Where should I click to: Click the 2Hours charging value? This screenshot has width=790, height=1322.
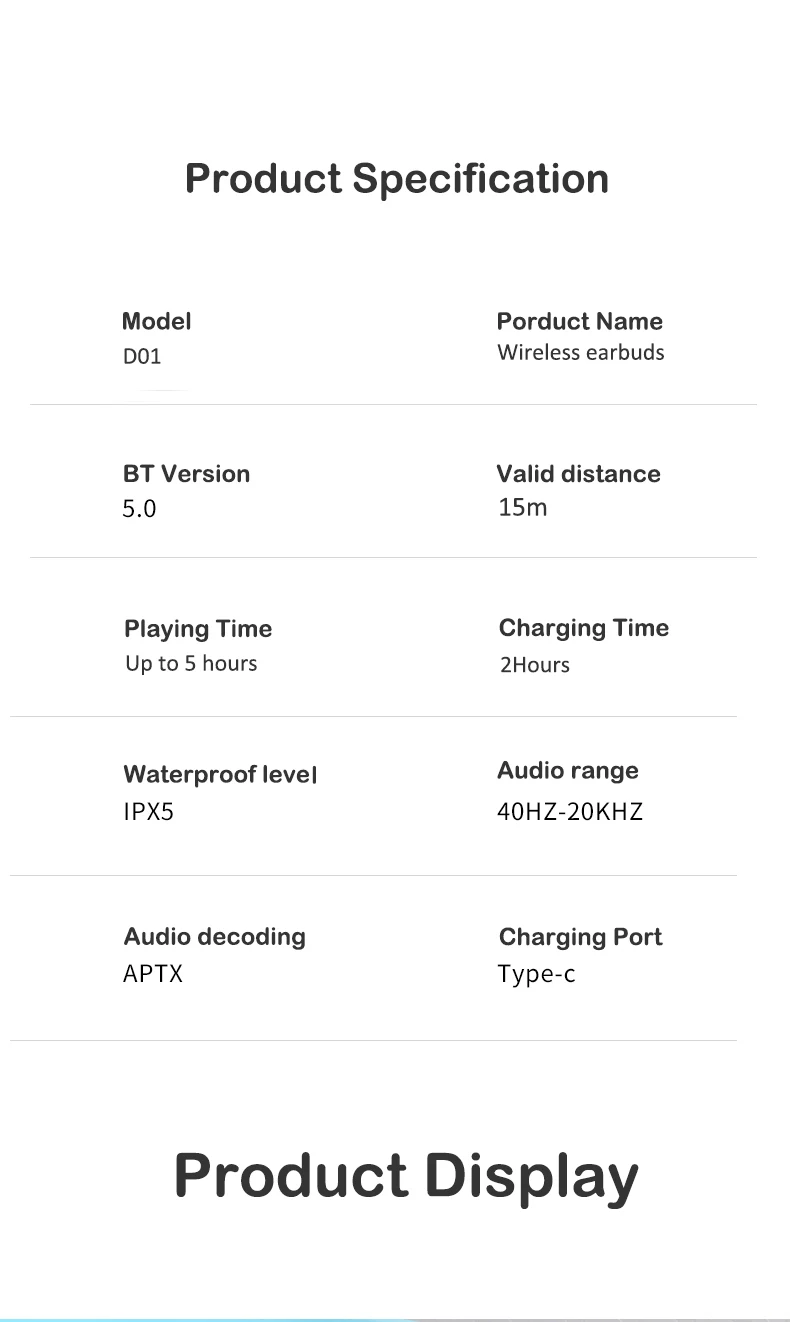click(x=535, y=665)
